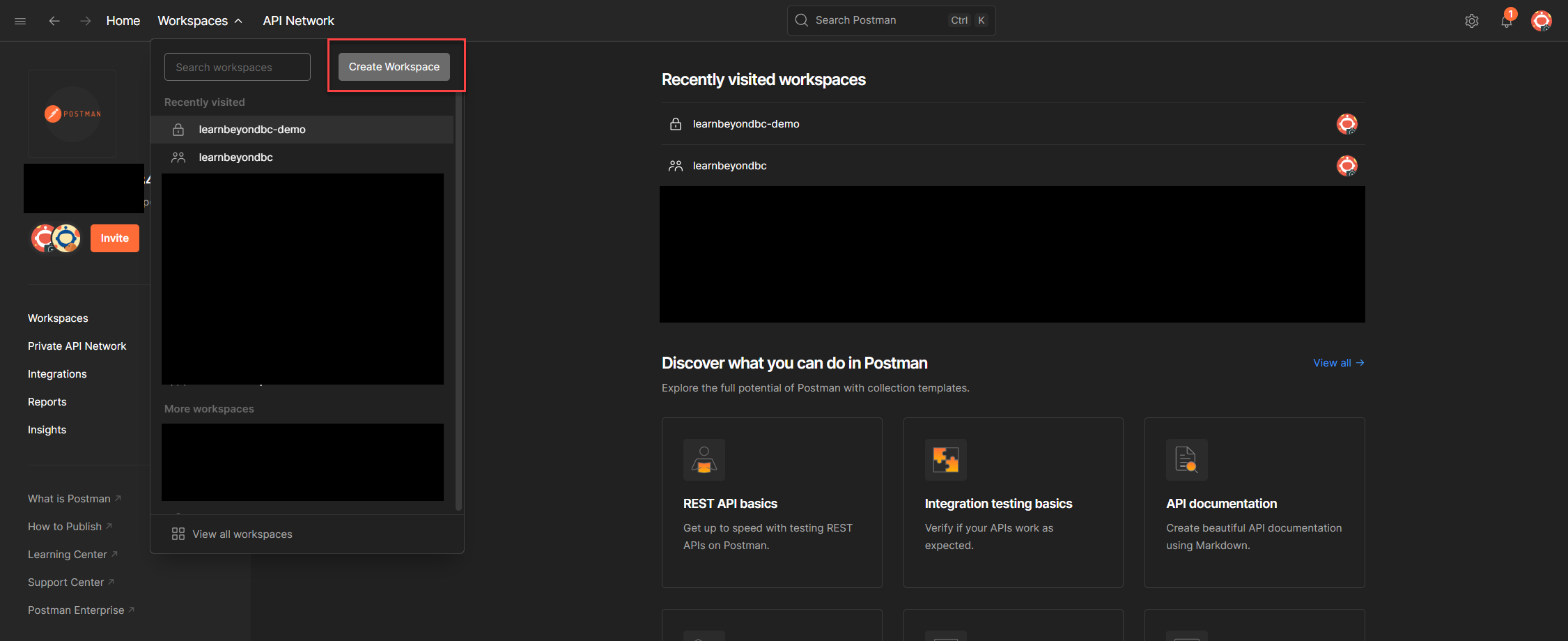Select learnbeyondbc-demo in the dropdown list

pyautogui.click(x=302, y=130)
